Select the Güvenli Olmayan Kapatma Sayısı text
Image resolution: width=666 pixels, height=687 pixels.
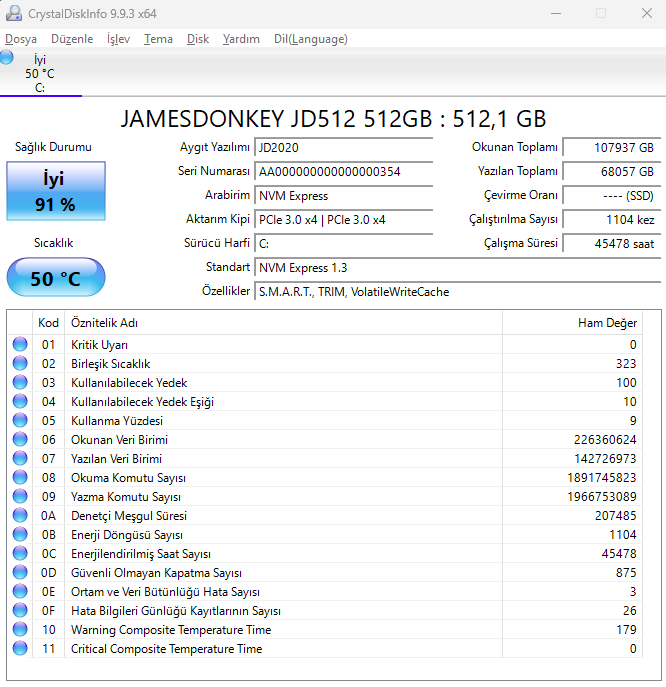click(156, 573)
